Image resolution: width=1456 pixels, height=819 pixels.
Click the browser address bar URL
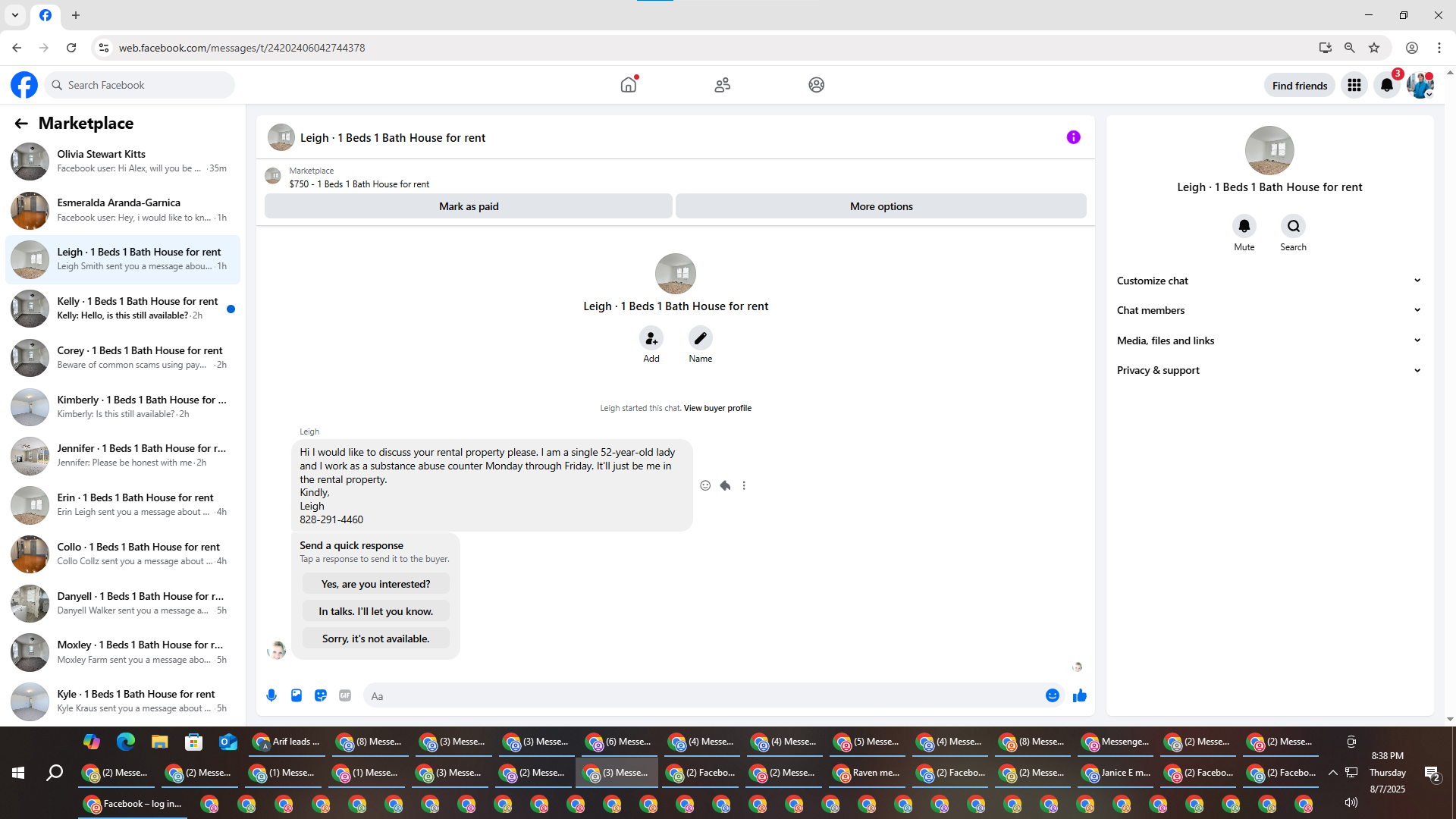click(242, 48)
